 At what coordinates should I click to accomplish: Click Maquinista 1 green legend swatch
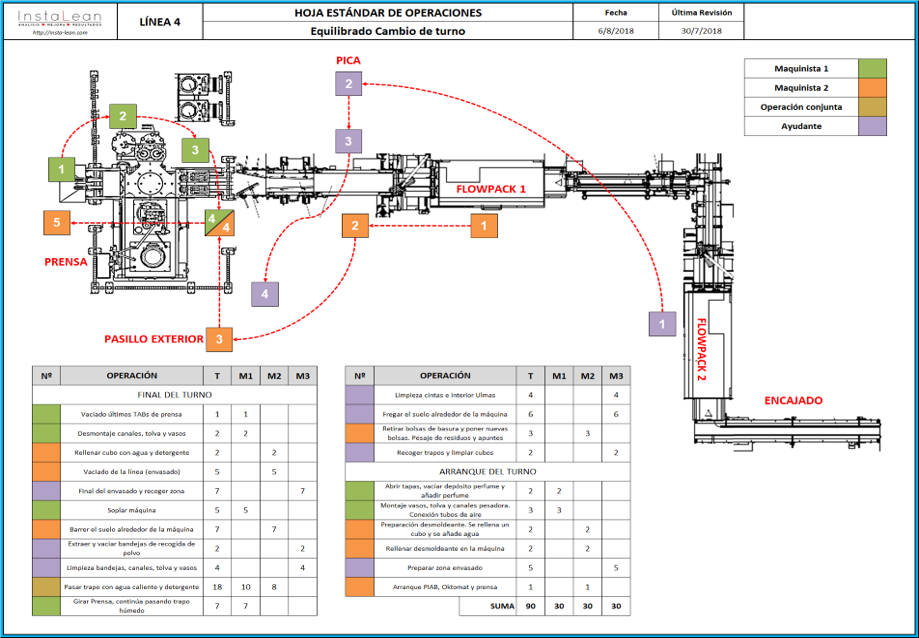[x=873, y=69]
